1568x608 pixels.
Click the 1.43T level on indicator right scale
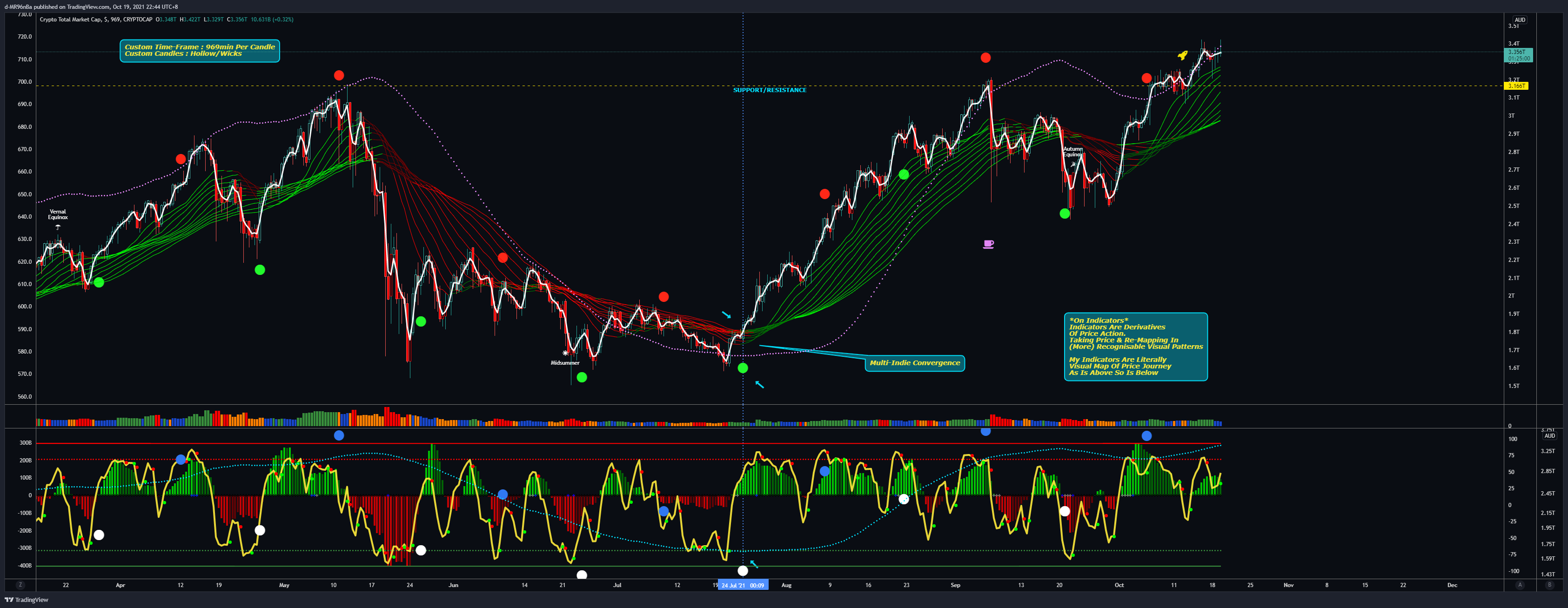(x=1548, y=574)
